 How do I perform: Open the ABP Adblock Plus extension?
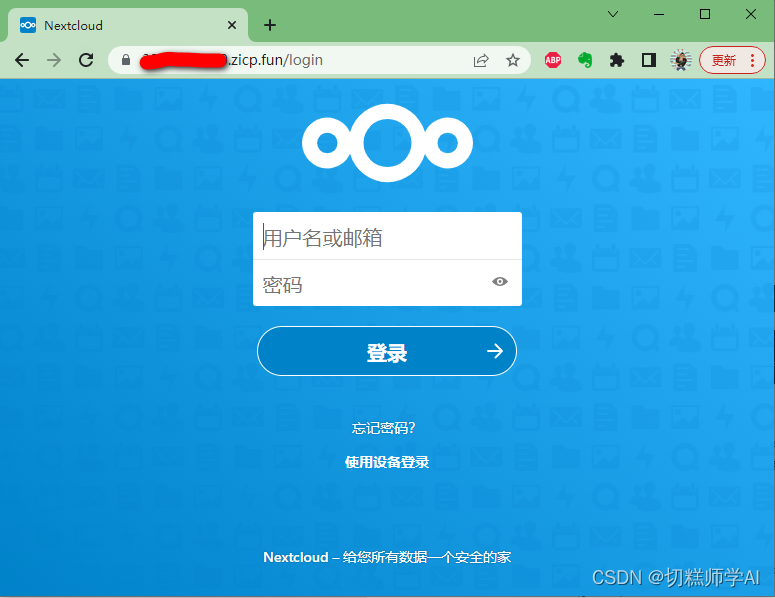[553, 60]
